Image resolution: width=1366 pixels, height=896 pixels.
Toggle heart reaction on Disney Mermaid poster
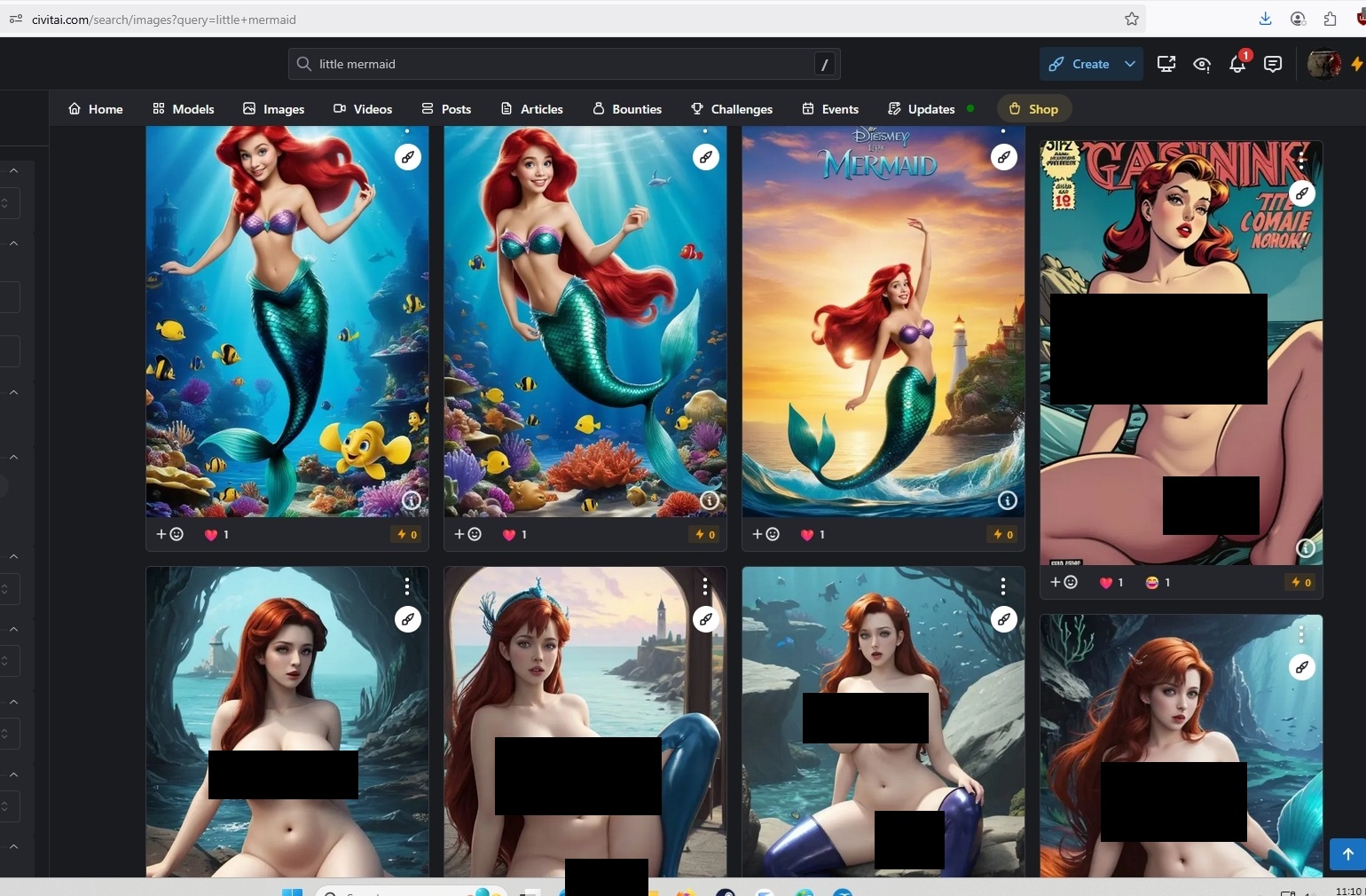(x=813, y=534)
